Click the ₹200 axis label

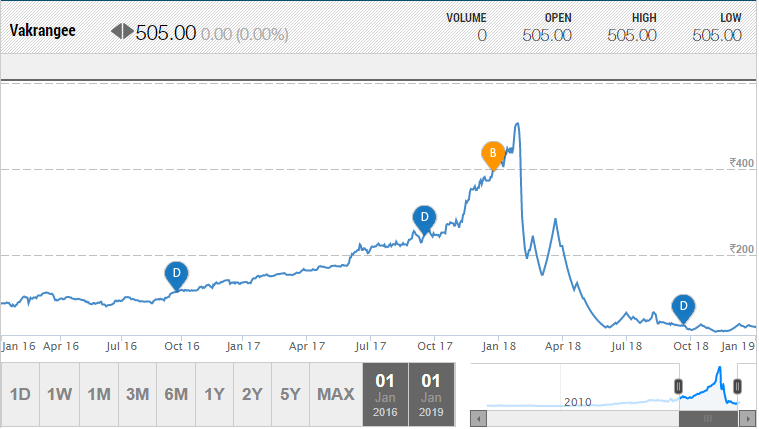pyautogui.click(x=742, y=249)
